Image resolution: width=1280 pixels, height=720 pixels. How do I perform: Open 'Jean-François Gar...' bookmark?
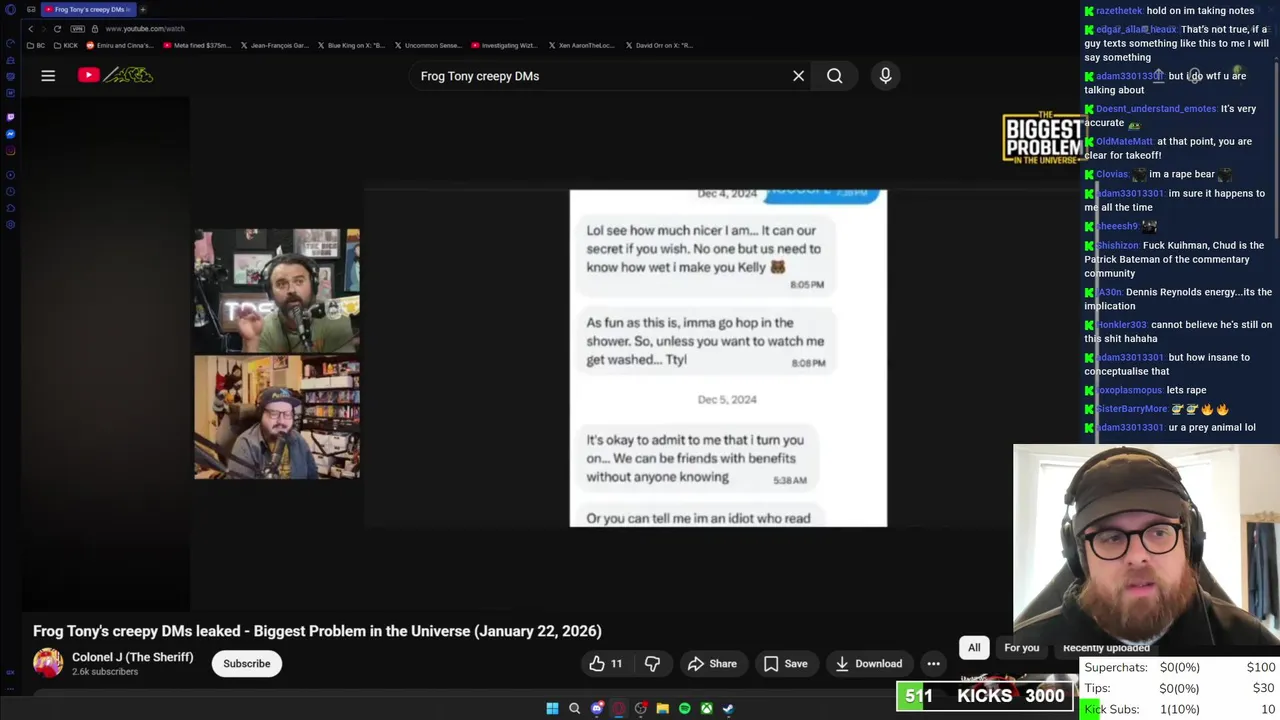coord(275,45)
